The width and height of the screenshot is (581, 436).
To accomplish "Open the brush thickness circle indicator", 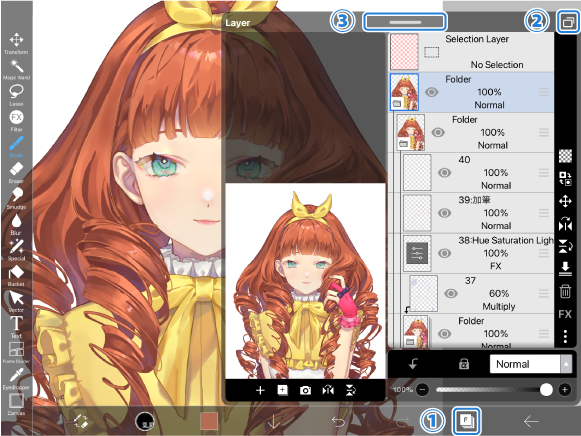I will [145, 421].
